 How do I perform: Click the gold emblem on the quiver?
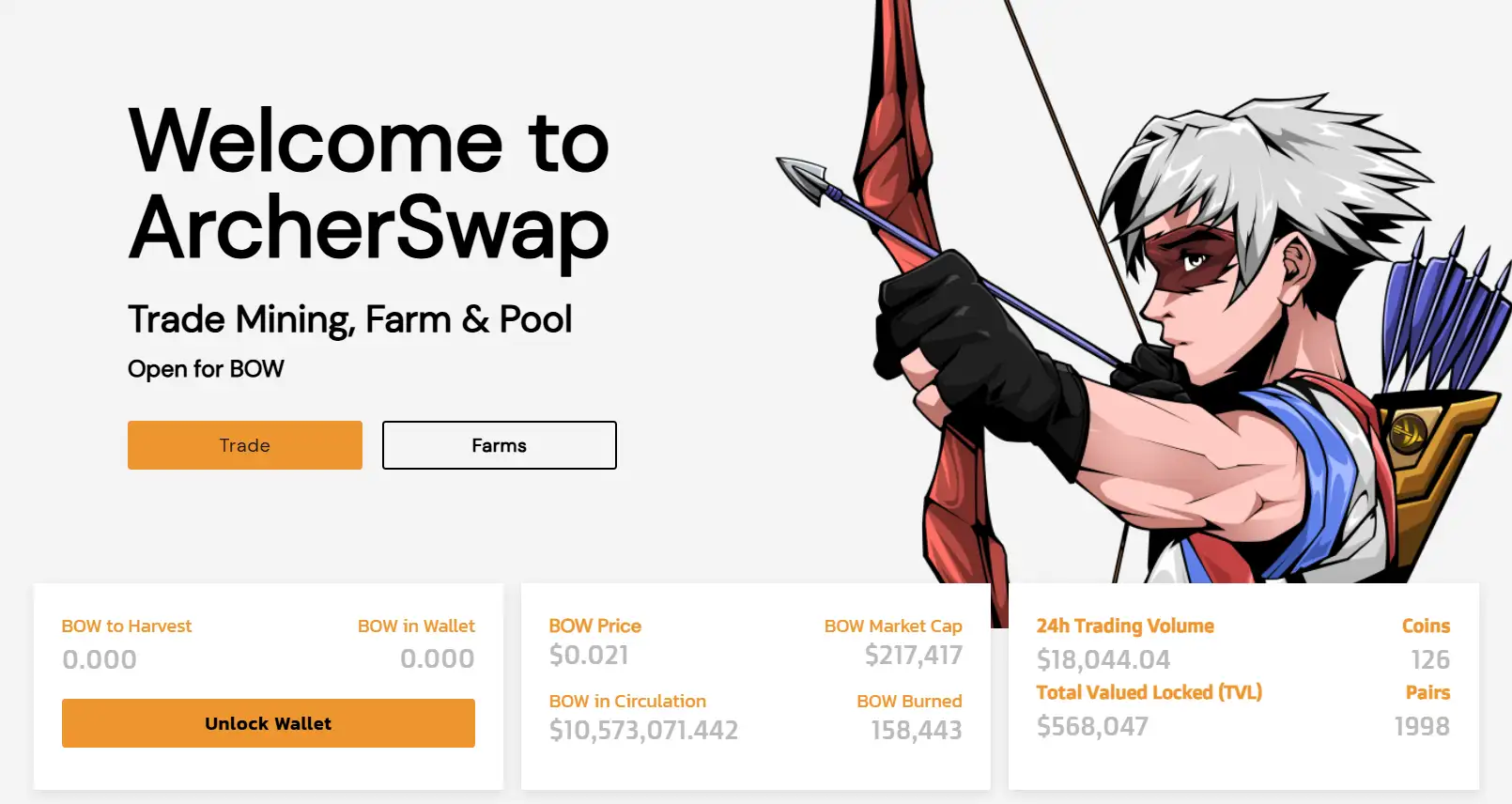[x=1406, y=433]
